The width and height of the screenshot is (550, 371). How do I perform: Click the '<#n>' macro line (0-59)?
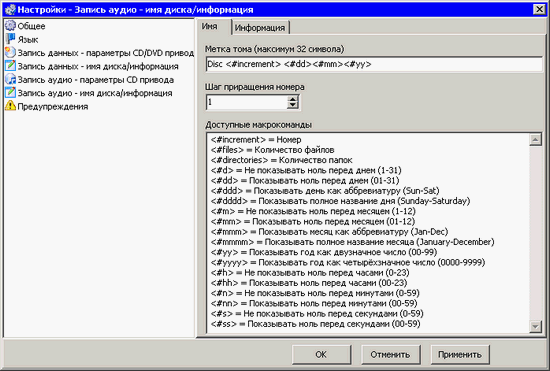pos(315,293)
